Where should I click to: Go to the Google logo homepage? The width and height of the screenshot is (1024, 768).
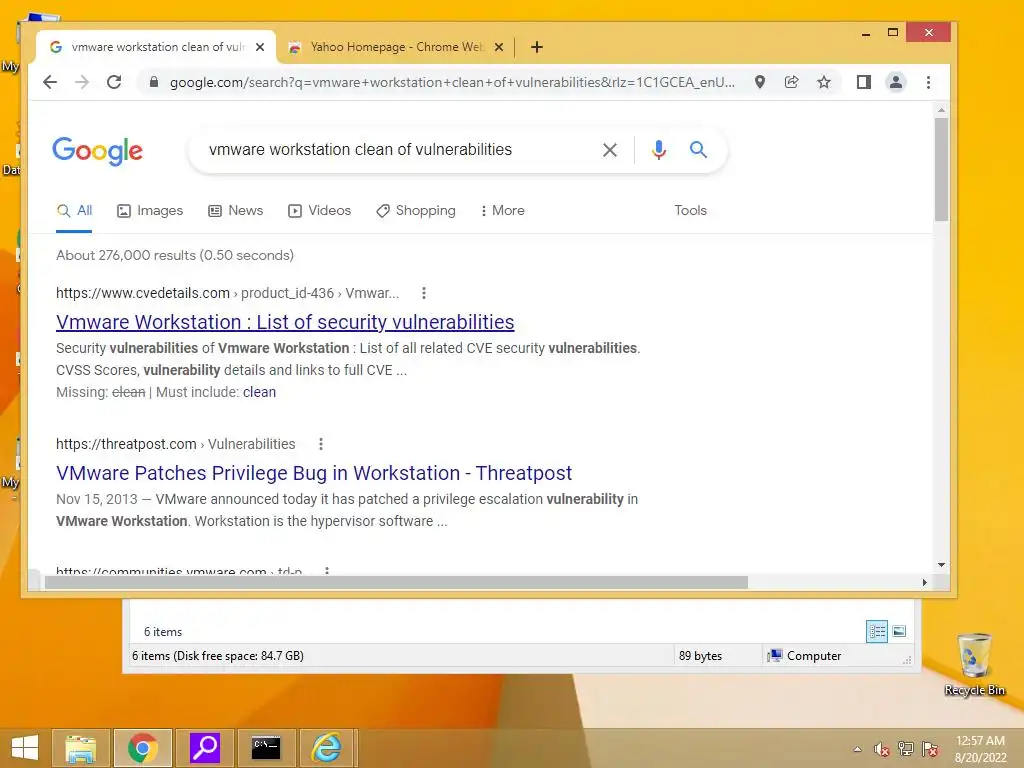click(97, 151)
